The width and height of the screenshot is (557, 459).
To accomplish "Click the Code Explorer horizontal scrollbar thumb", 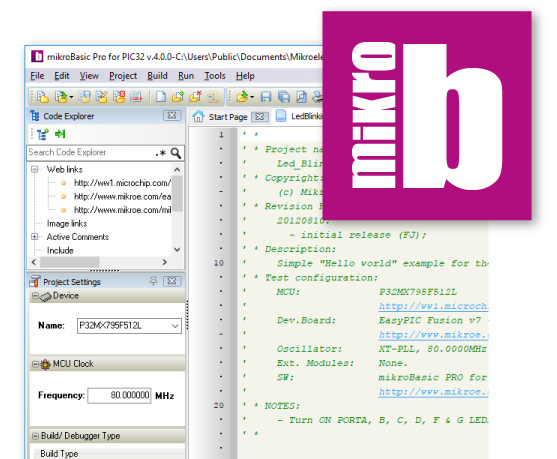I will point(70,262).
